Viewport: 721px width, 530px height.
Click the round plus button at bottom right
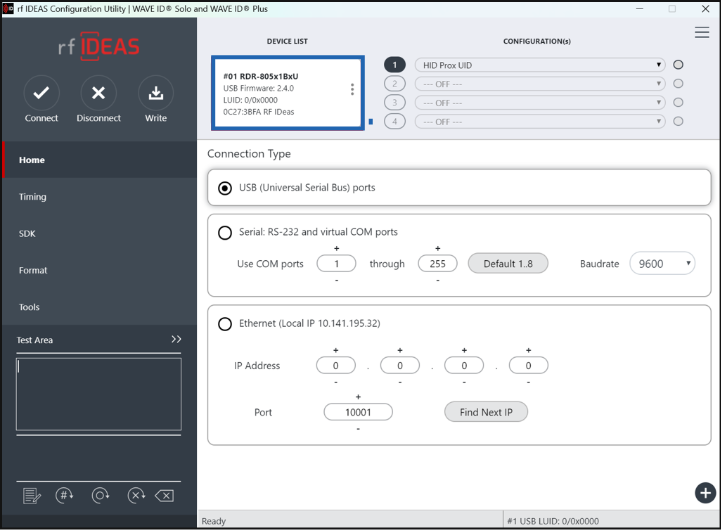[705, 493]
